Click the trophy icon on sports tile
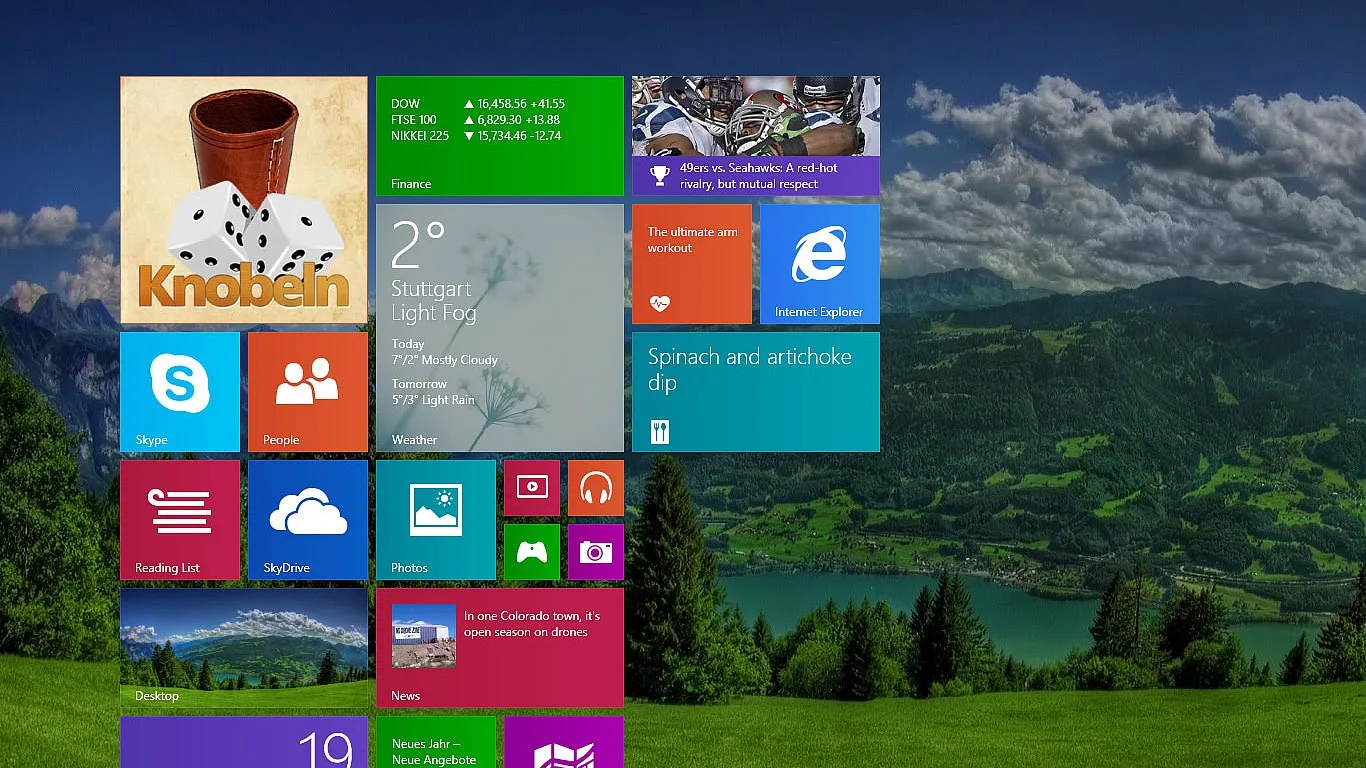Screen dimensions: 1366x768 [x=659, y=176]
